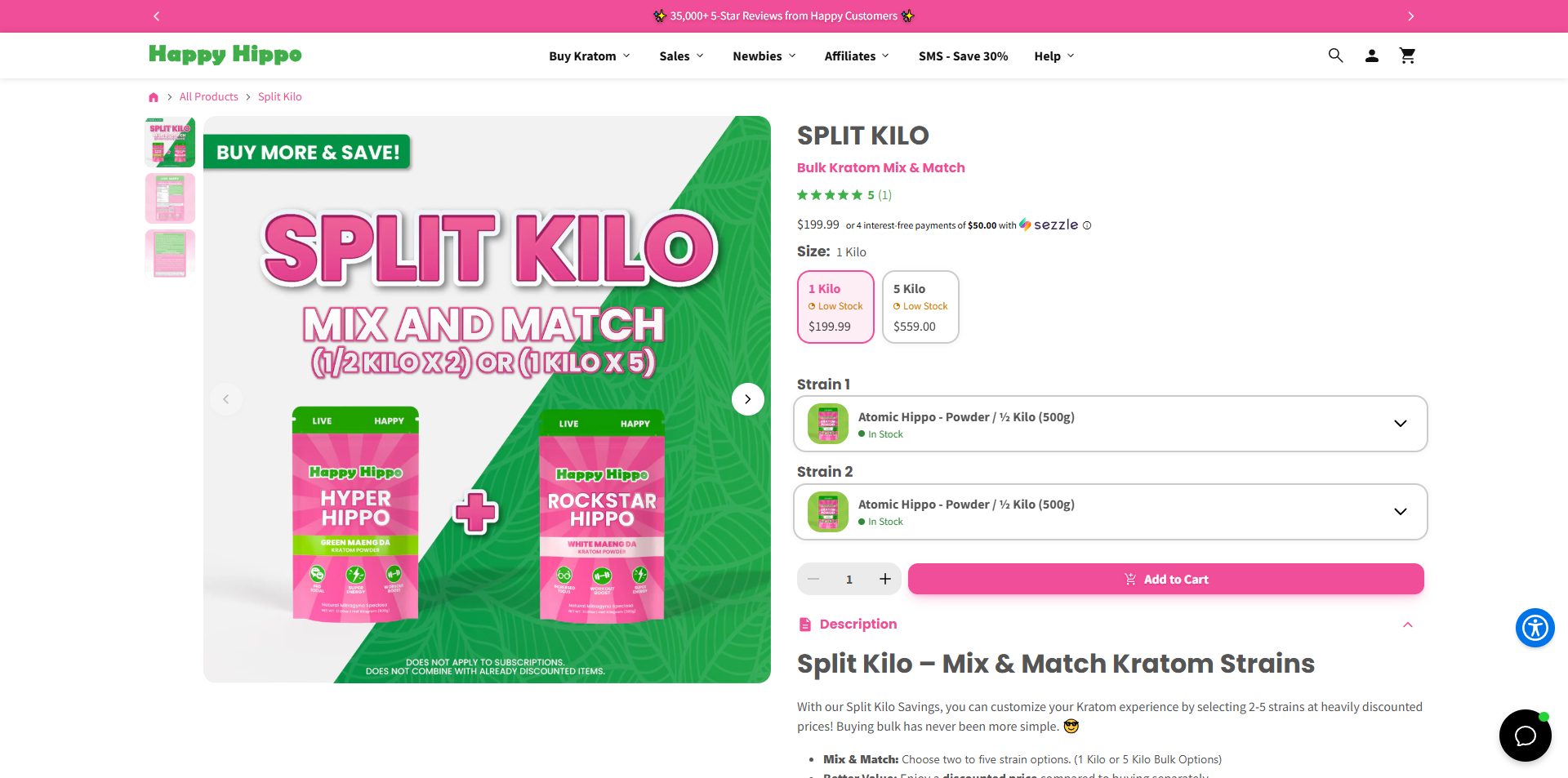Open the search icon in header
The image size is (1568, 778).
(x=1335, y=56)
